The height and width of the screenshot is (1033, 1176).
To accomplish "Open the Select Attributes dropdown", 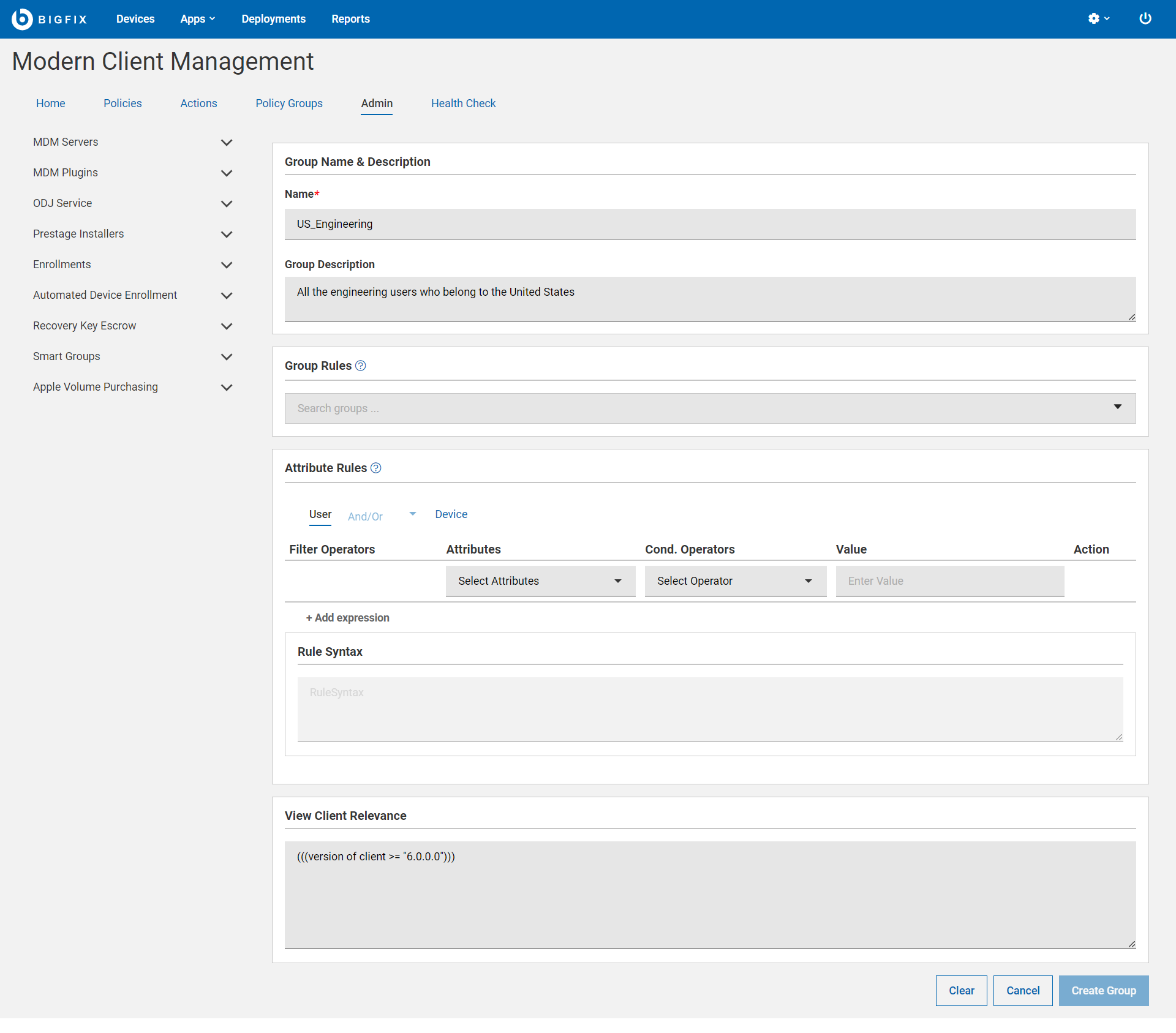I will point(540,580).
